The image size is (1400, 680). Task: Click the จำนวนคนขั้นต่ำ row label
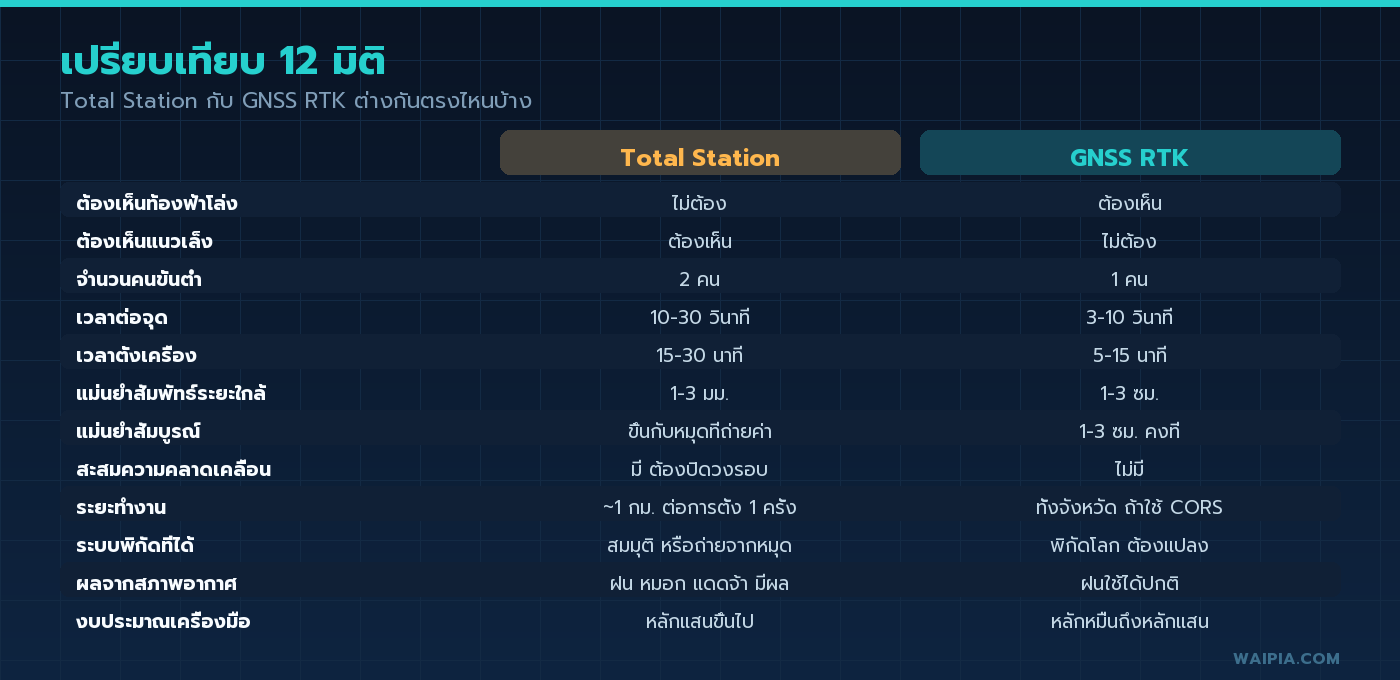[x=139, y=279]
